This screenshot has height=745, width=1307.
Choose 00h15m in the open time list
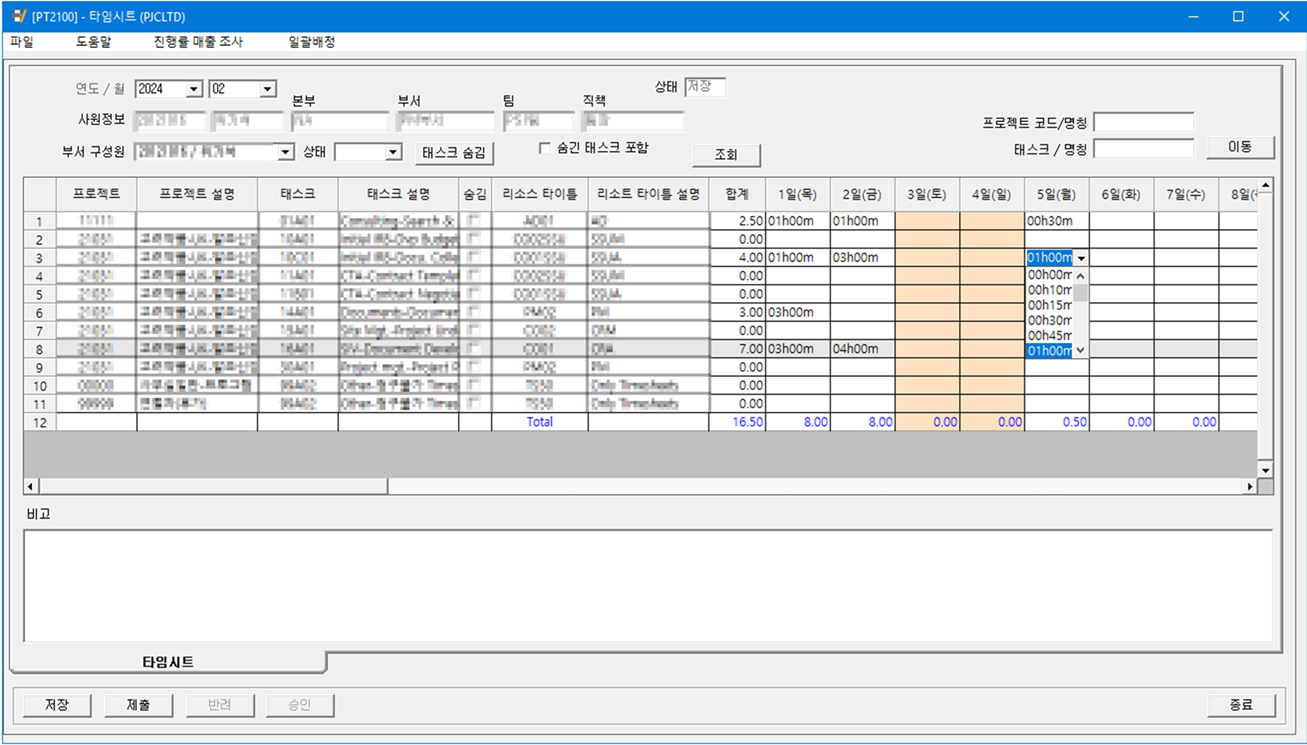pyautogui.click(x=1050, y=305)
